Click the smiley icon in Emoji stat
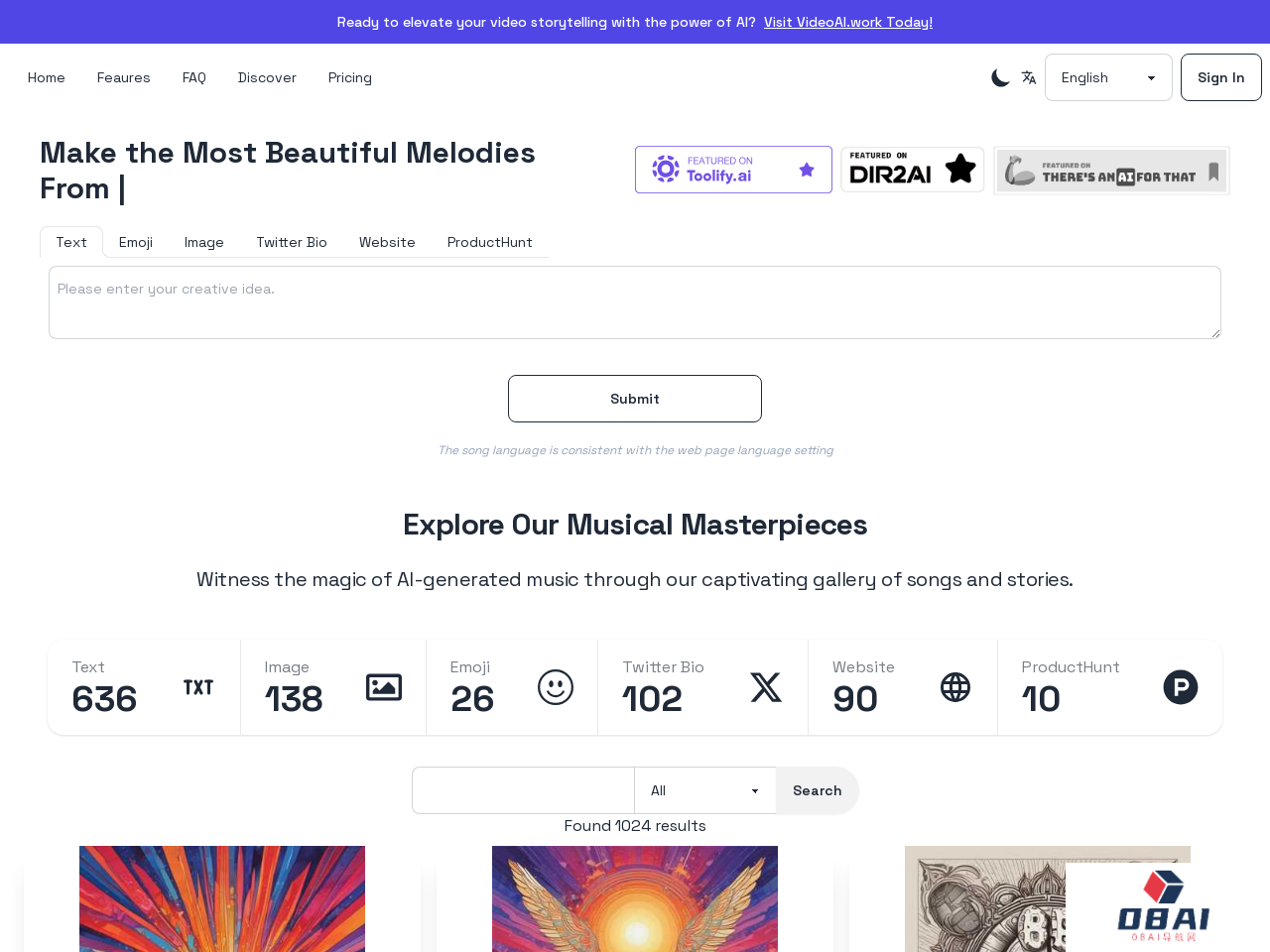 pyautogui.click(x=556, y=687)
